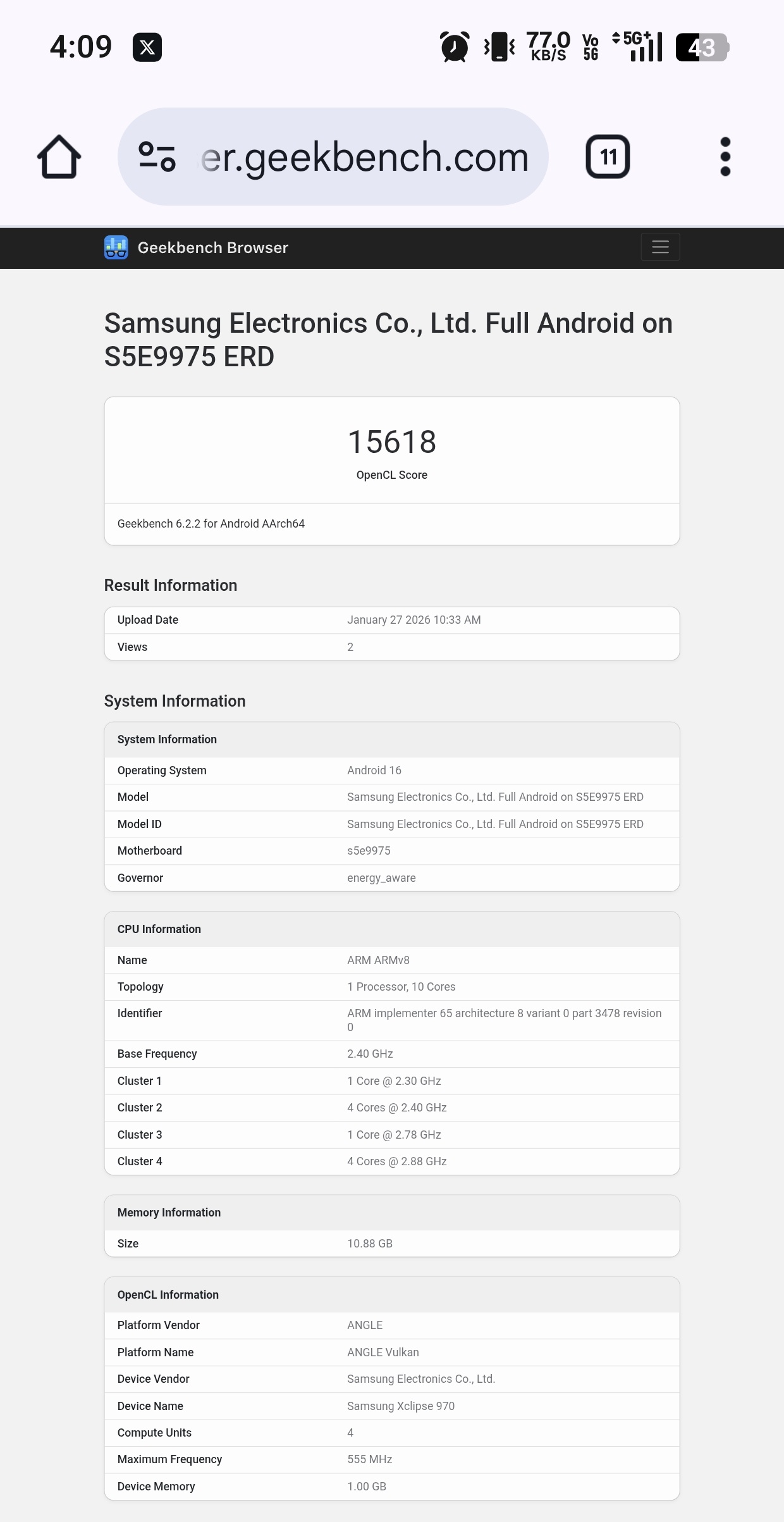This screenshot has width=784, height=1522.
Task: Select the S5E9975 ERD page heading
Action: point(388,340)
